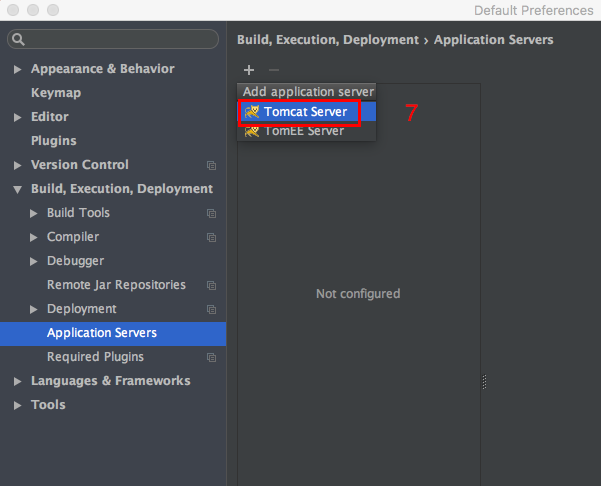
Task: Expand the Editor section arrow
Action: (17, 117)
